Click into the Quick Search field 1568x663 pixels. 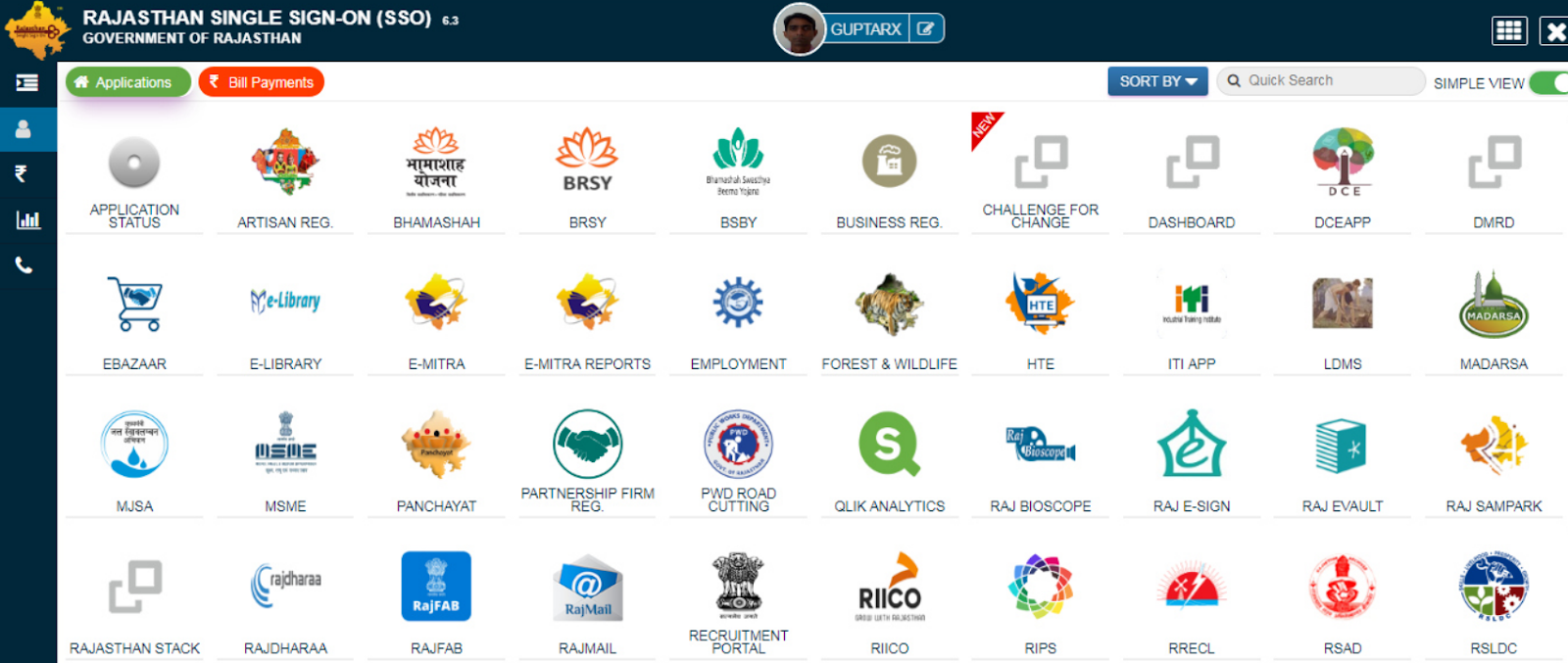[1321, 80]
